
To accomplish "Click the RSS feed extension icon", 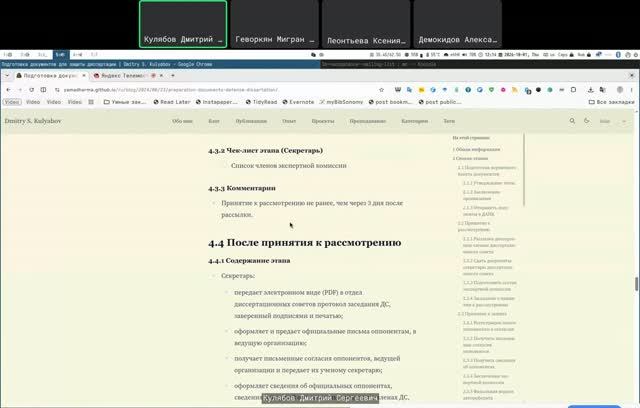I will (x=515, y=90).
